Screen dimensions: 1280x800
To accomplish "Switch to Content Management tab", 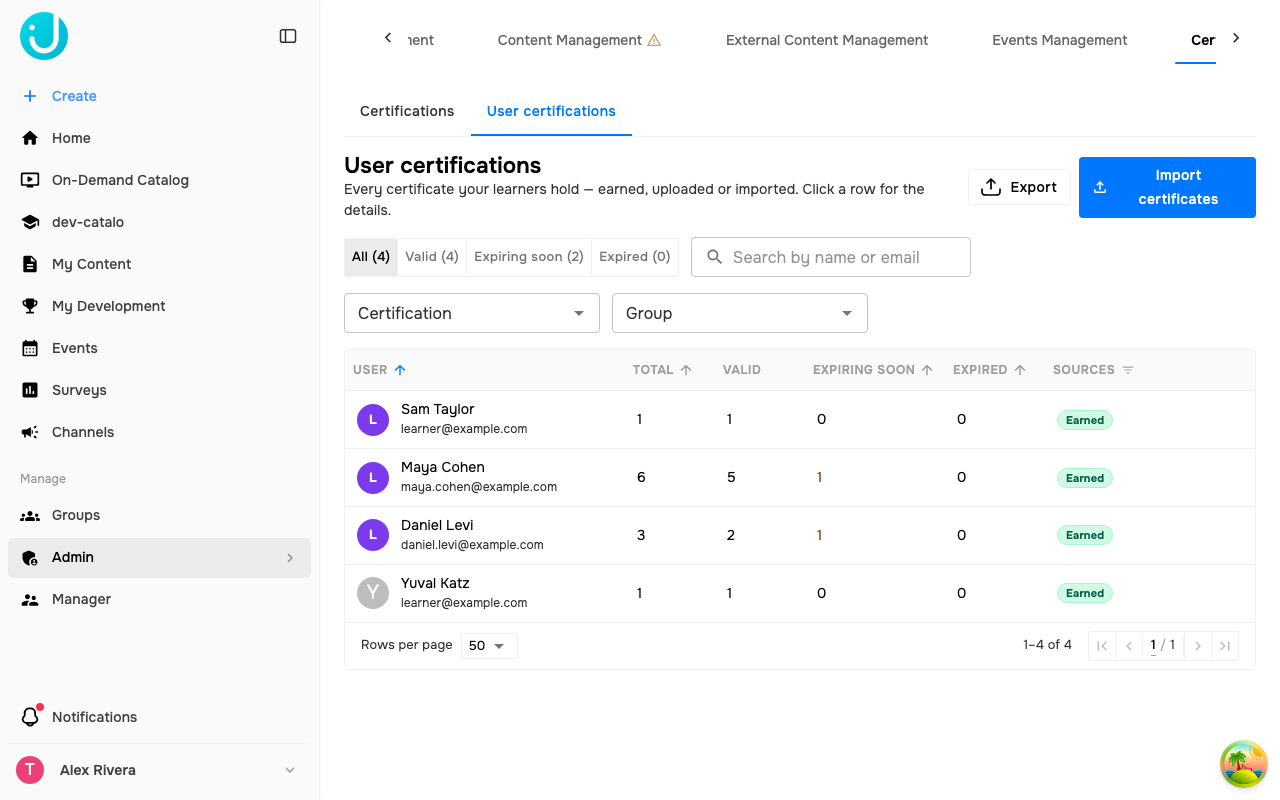I will pos(579,40).
